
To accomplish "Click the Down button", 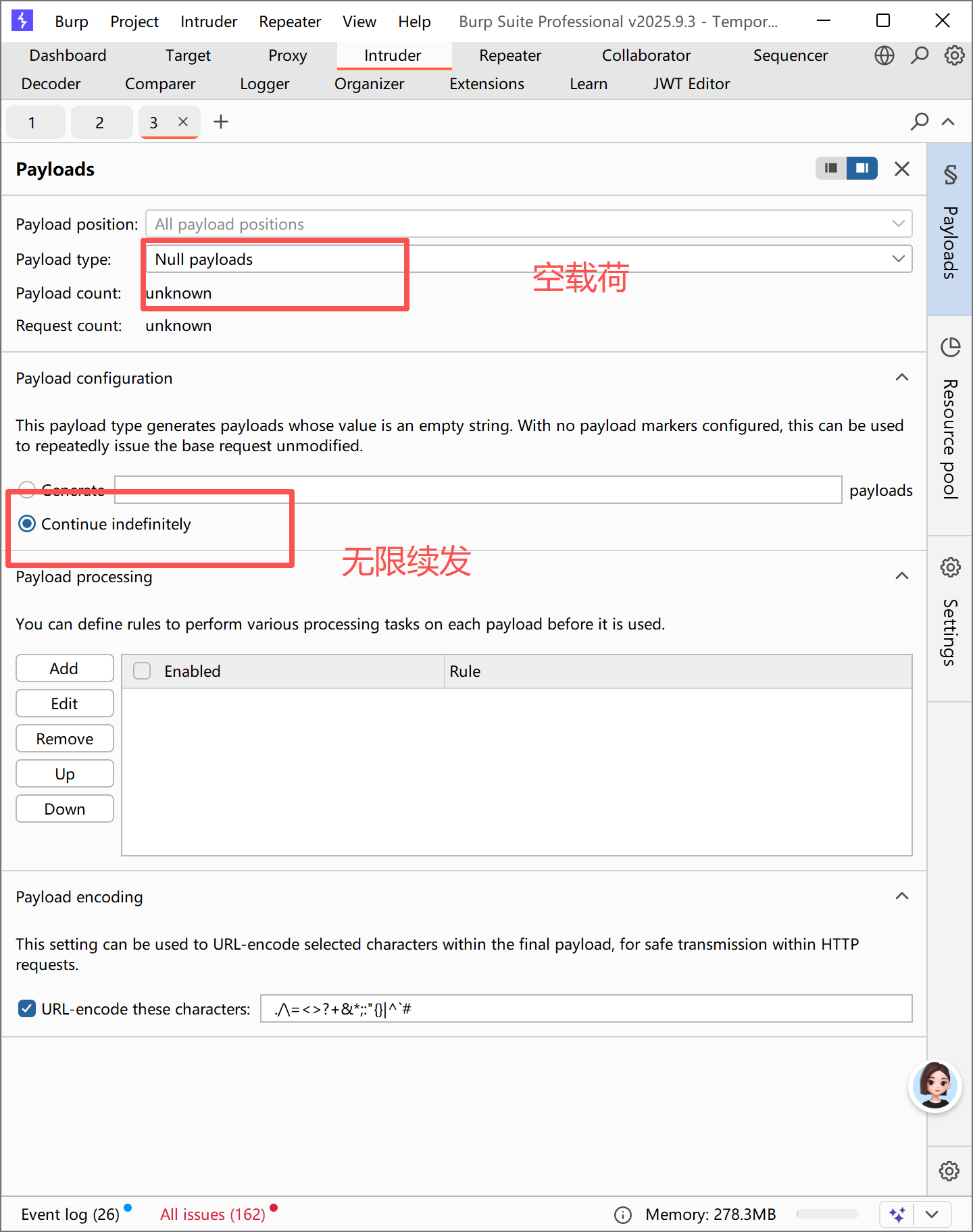I will click(65, 808).
